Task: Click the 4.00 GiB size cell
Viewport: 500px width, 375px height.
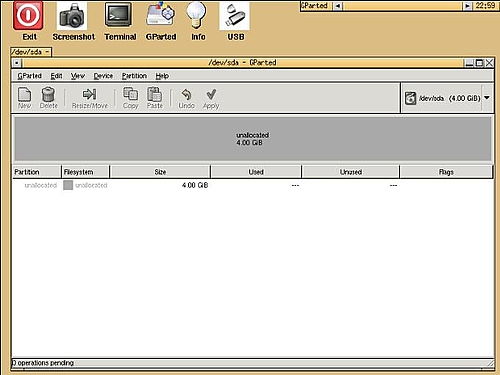Action: 195,185
